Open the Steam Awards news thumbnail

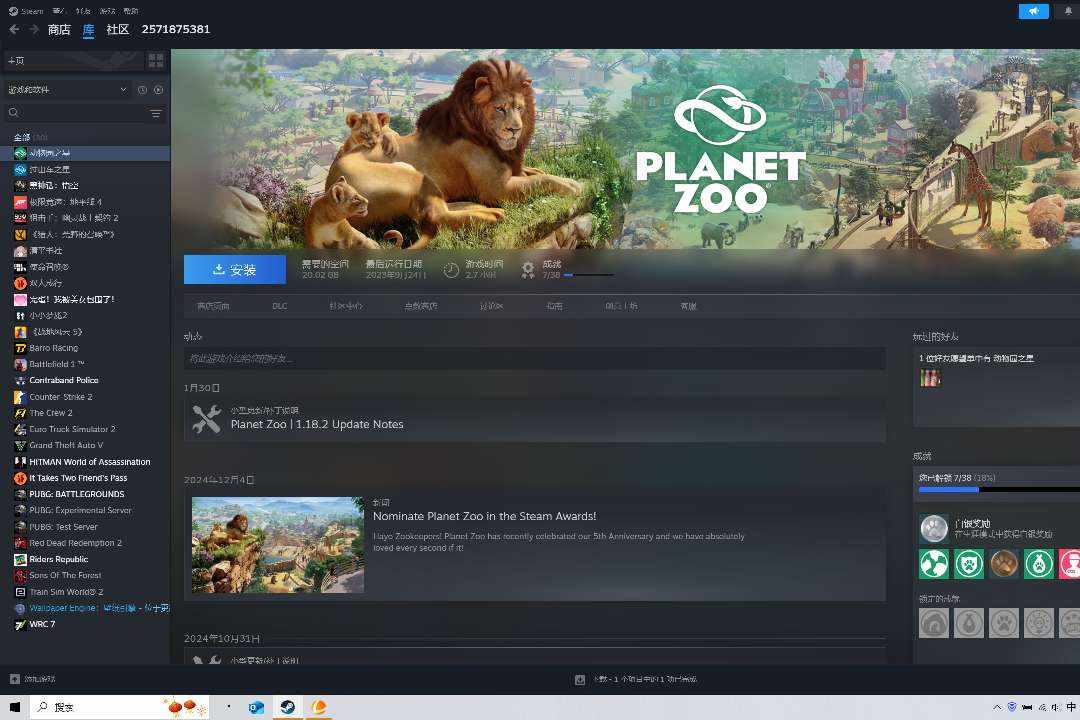click(278, 545)
